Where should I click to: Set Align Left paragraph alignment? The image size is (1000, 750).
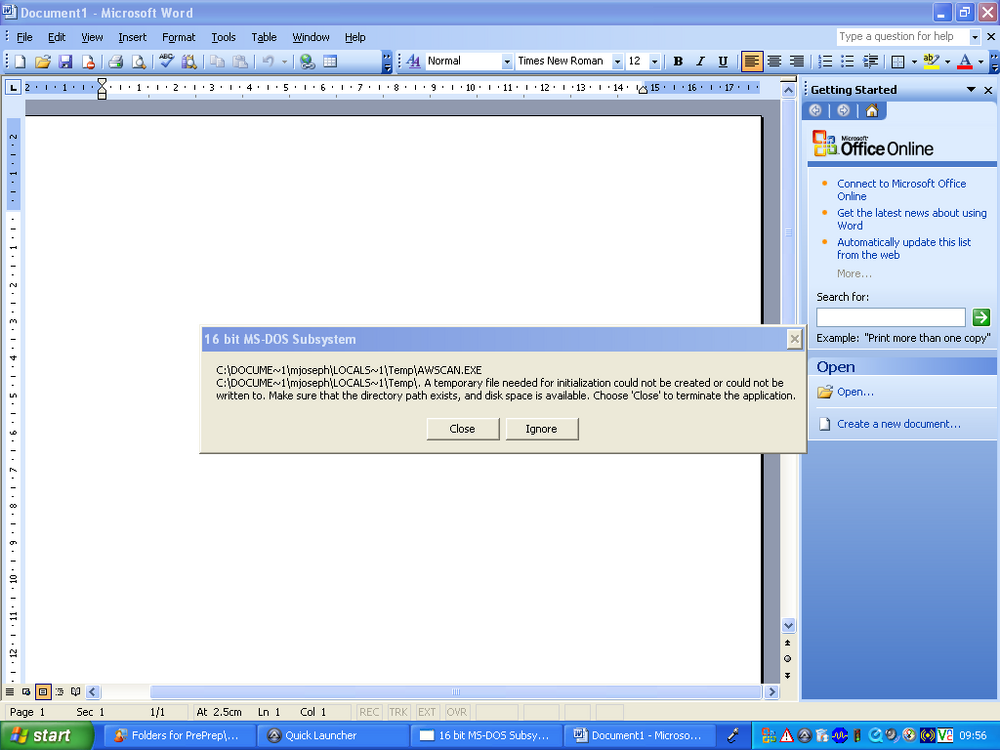752,61
